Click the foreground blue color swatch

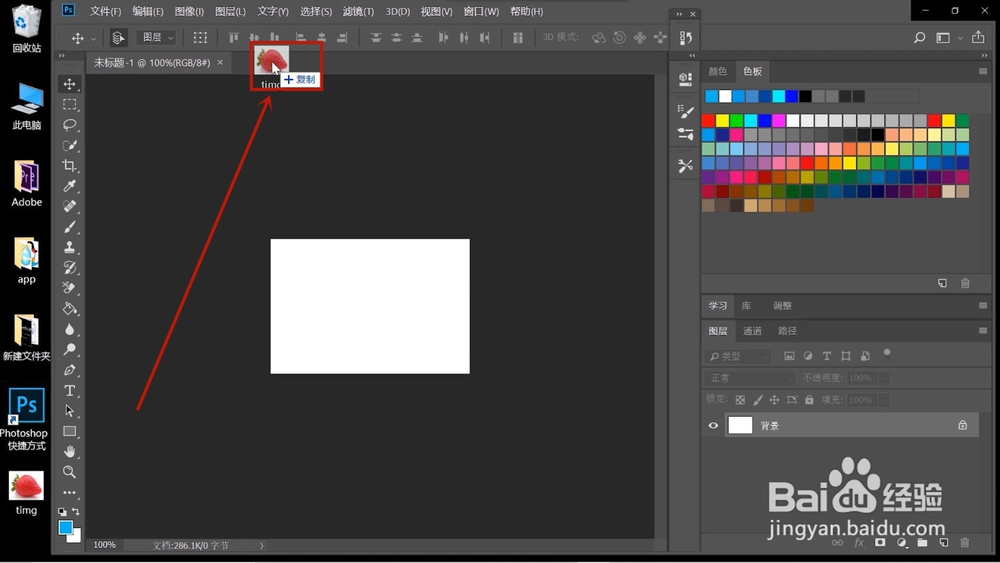(x=65, y=528)
